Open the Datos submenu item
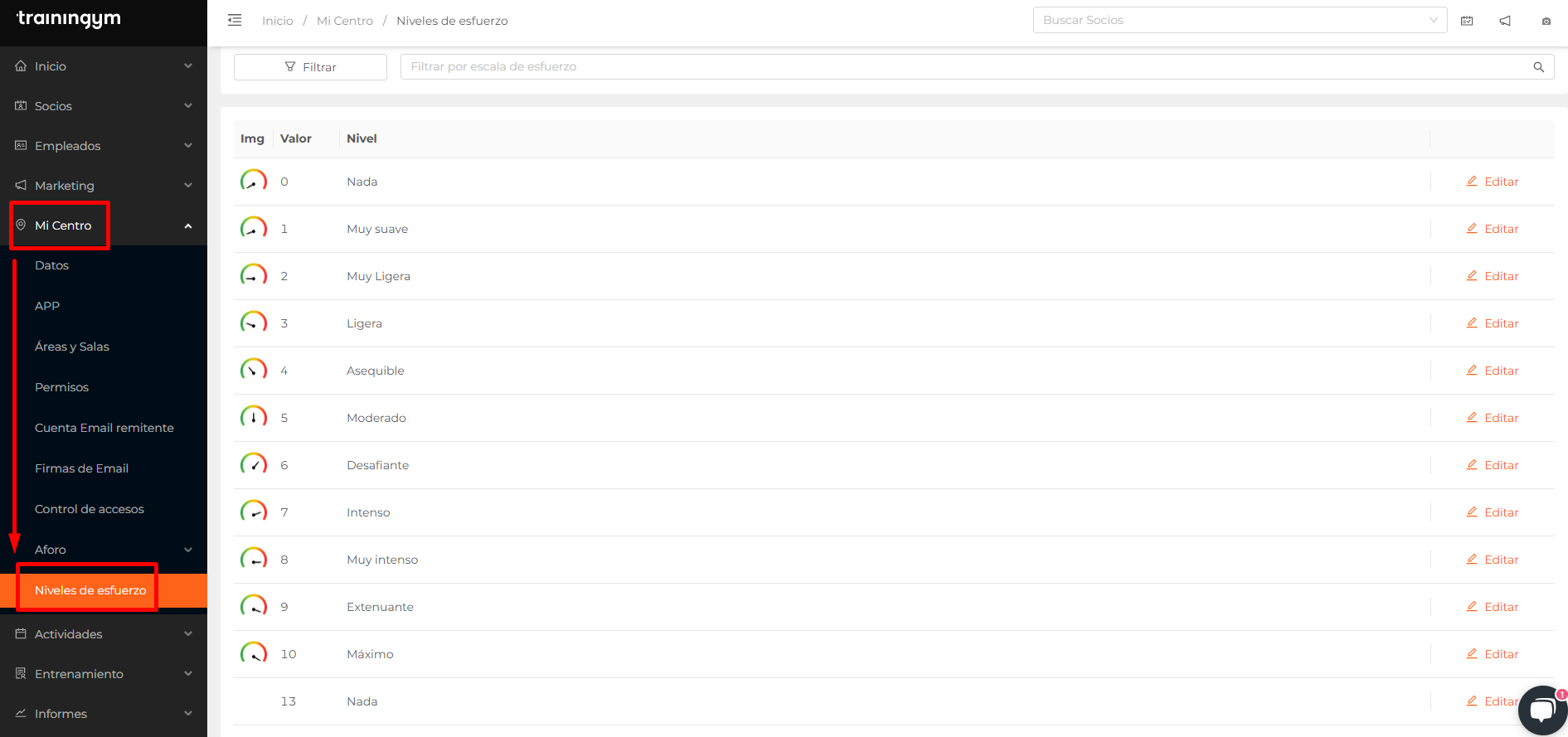 (x=51, y=265)
